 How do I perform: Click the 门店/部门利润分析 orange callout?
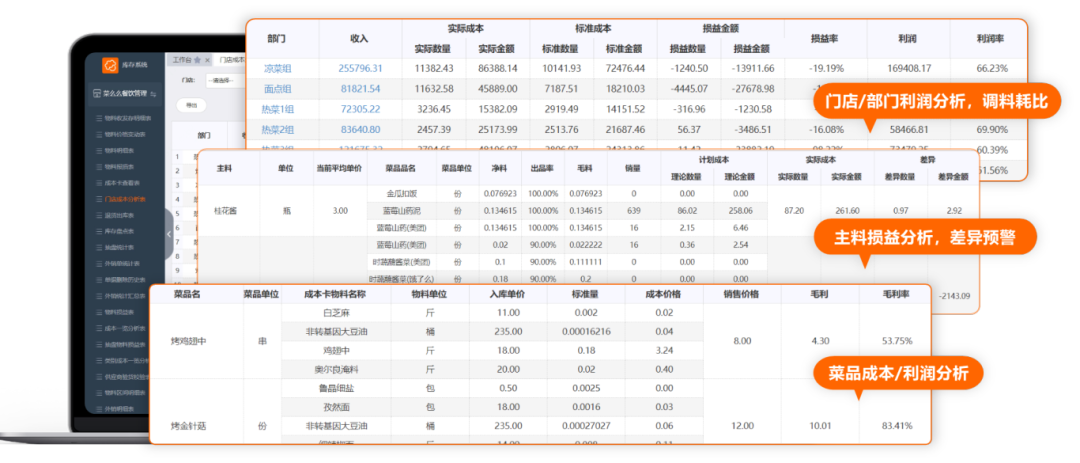(x=936, y=101)
